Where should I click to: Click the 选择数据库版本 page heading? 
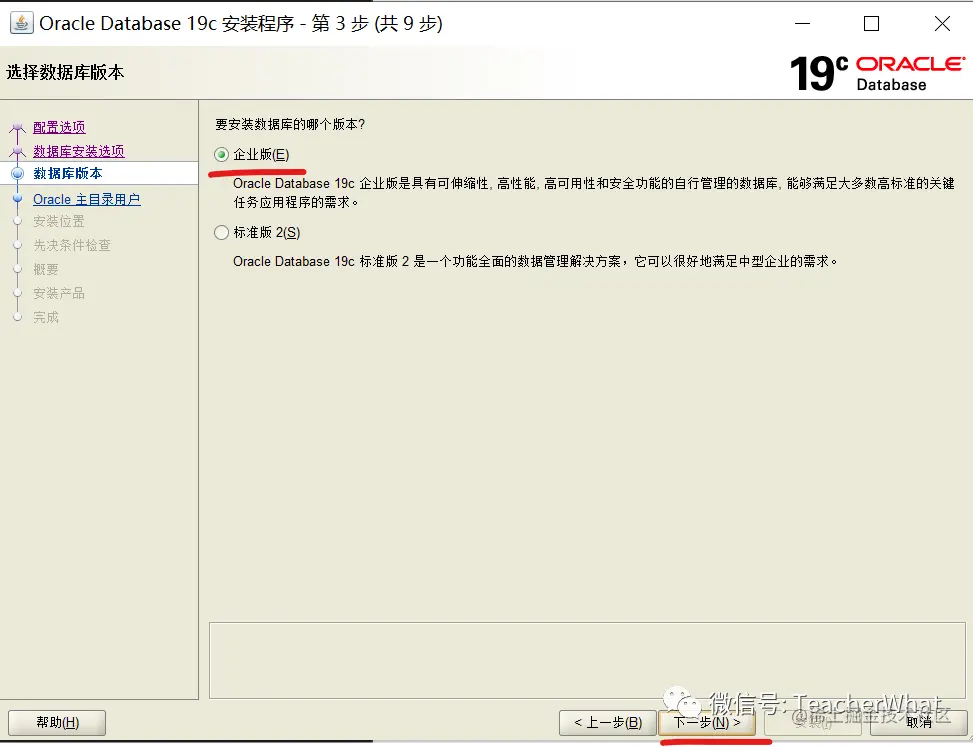point(65,73)
